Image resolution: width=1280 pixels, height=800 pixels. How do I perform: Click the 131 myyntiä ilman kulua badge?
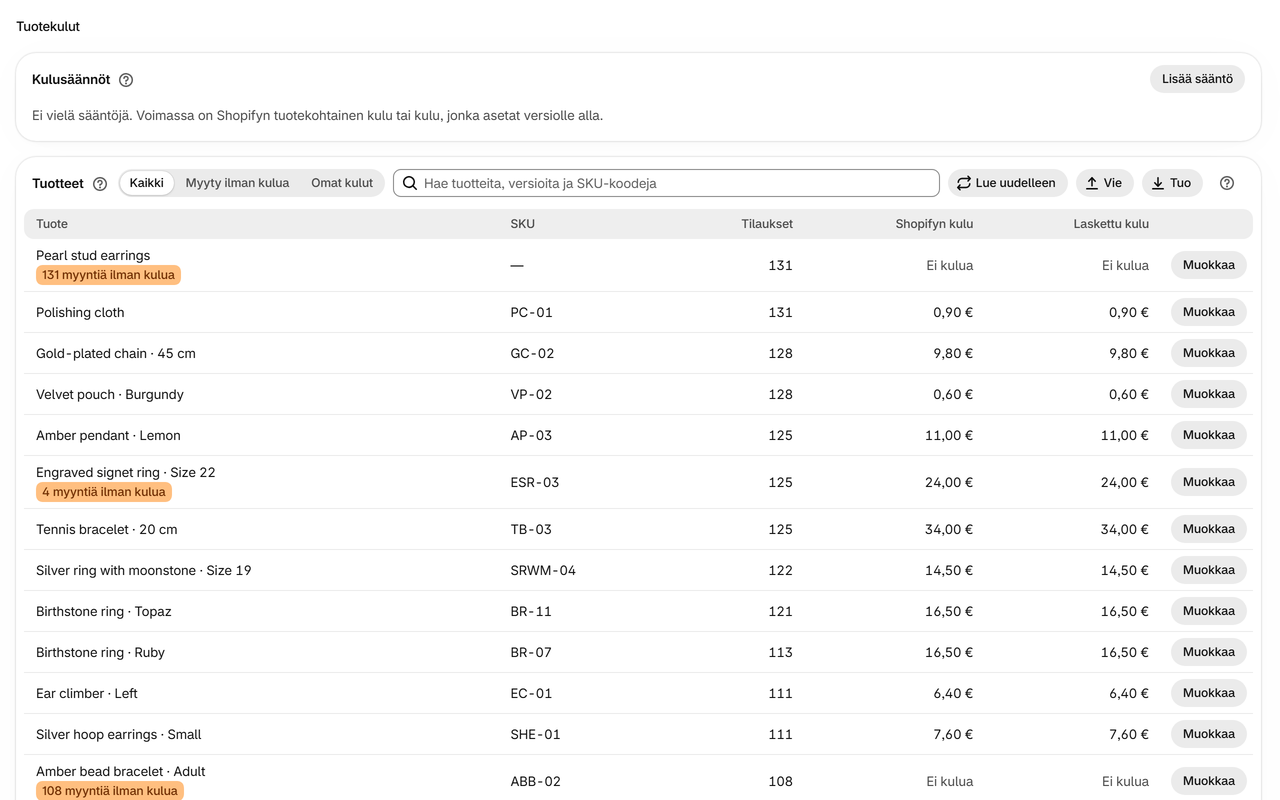pos(108,275)
